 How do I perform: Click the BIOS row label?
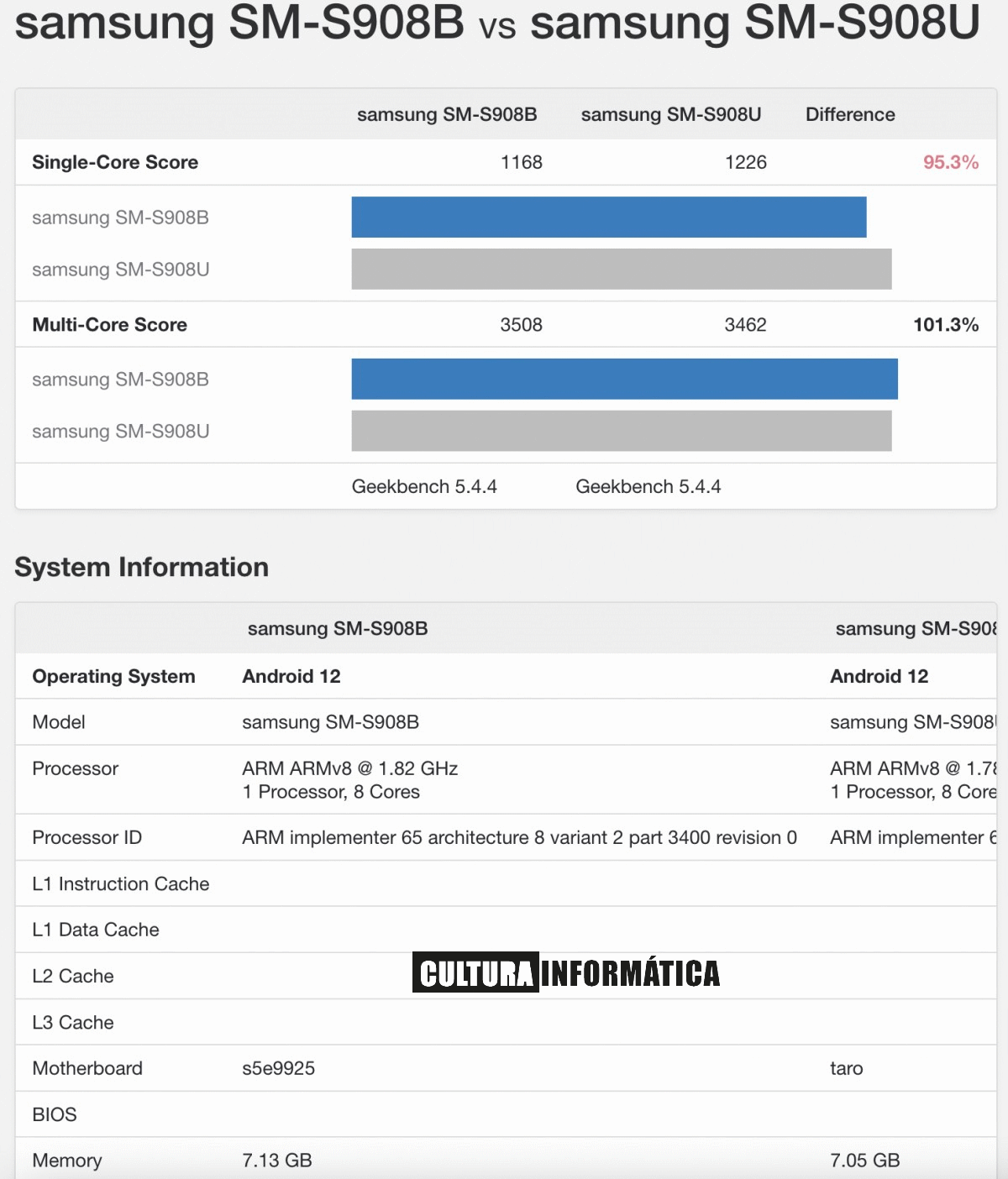click(55, 1114)
